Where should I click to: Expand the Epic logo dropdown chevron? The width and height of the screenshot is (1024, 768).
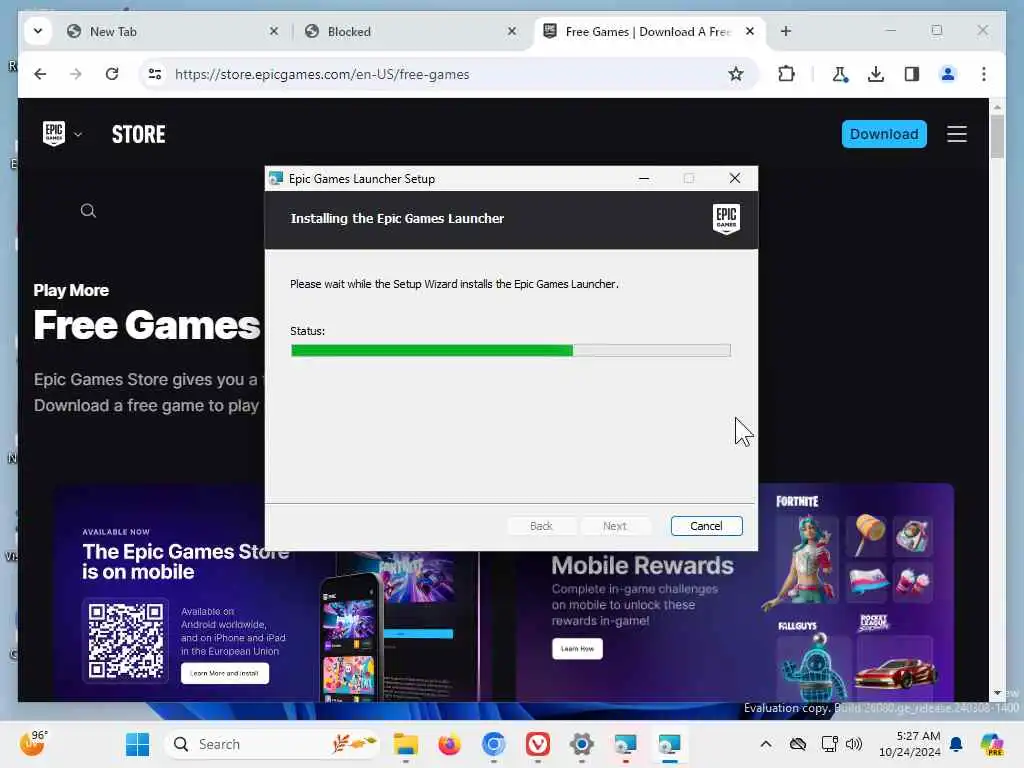78,135
